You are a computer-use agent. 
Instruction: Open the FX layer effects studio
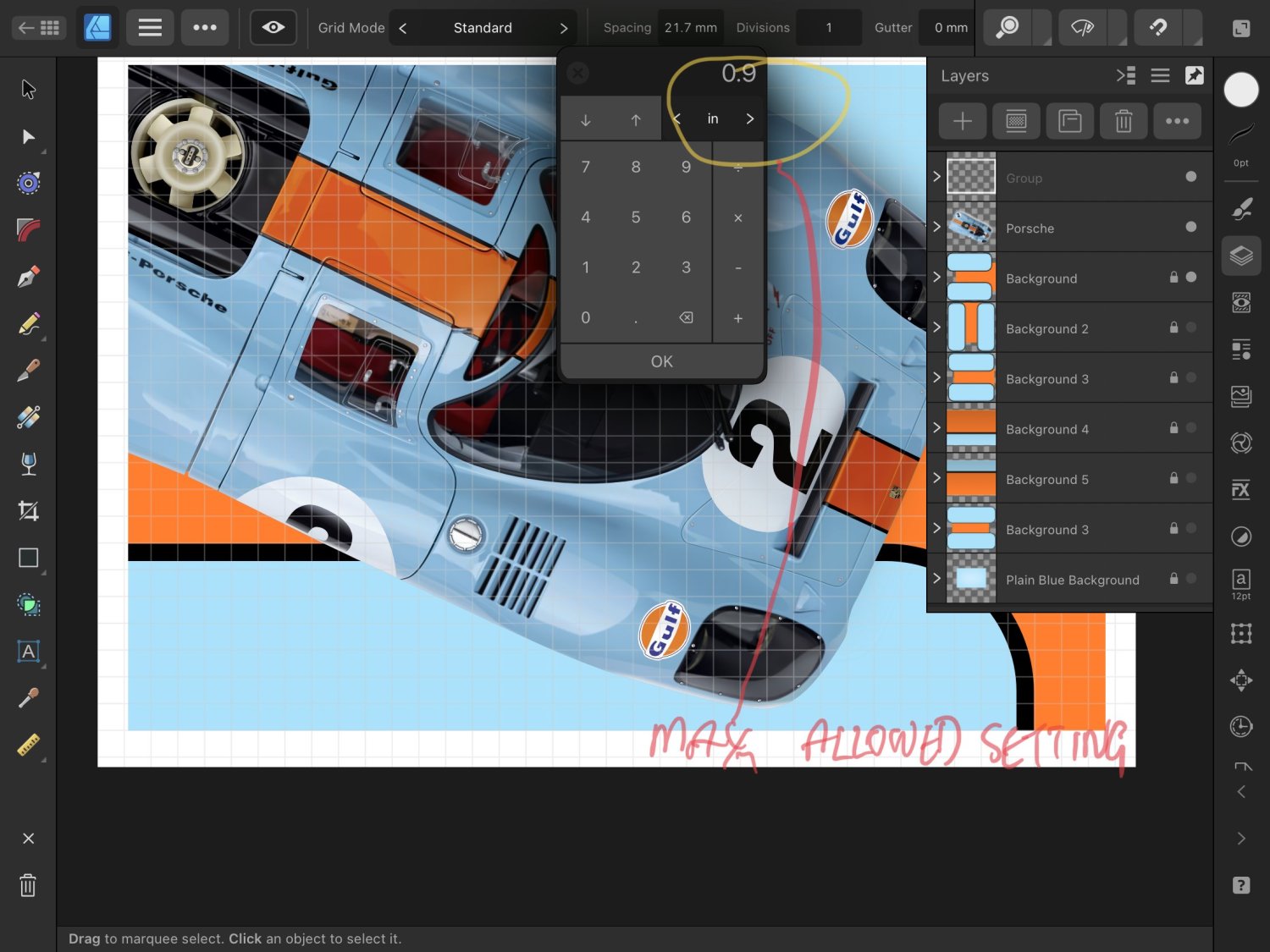click(1240, 490)
